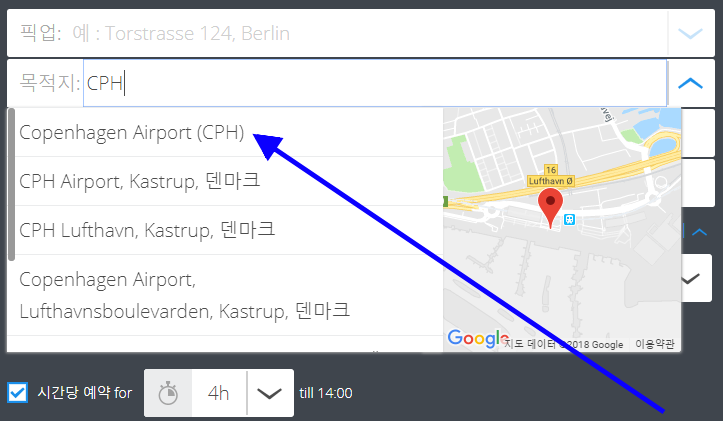The height and width of the screenshot is (421, 723).
Task: Collapse the destination suggestions with the up chevron
Action: [690, 83]
